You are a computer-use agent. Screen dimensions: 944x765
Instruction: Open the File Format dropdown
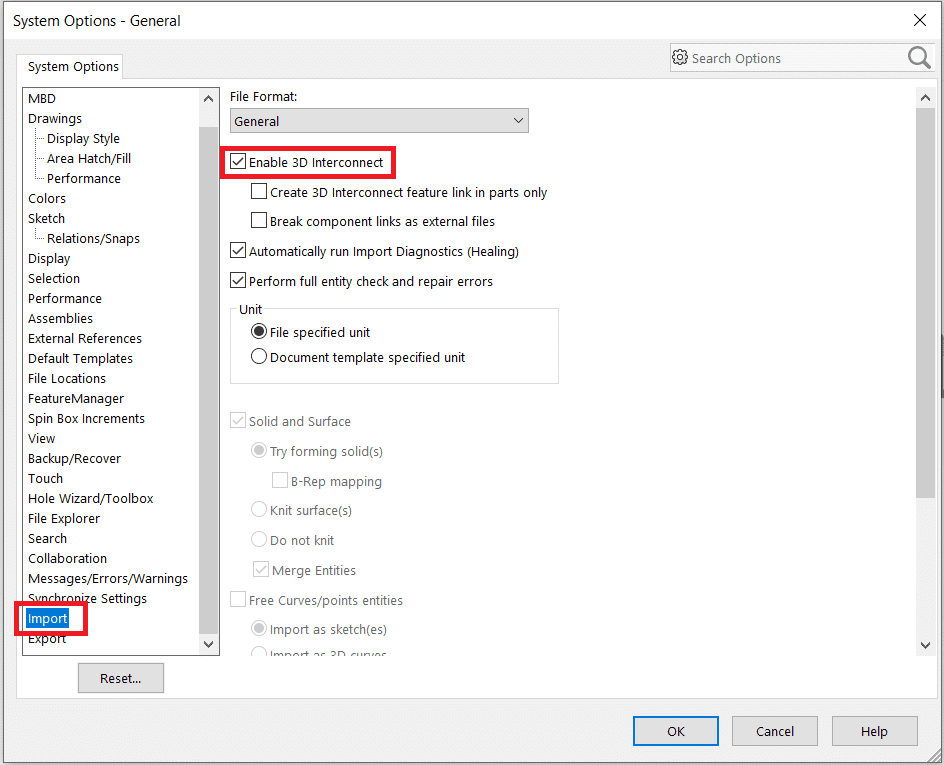(379, 121)
